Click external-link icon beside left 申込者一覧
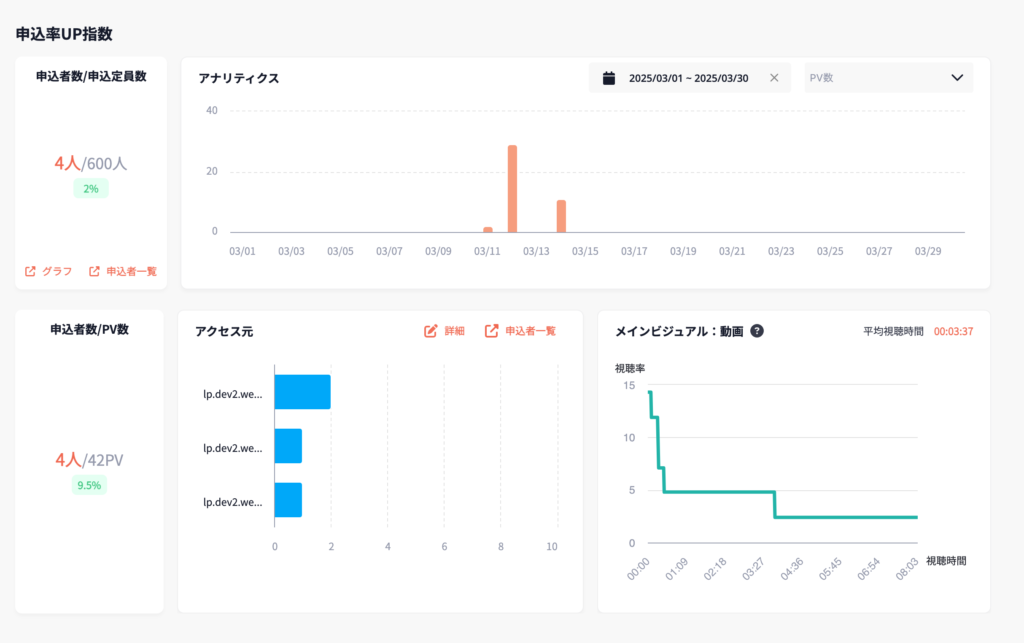 coord(95,271)
